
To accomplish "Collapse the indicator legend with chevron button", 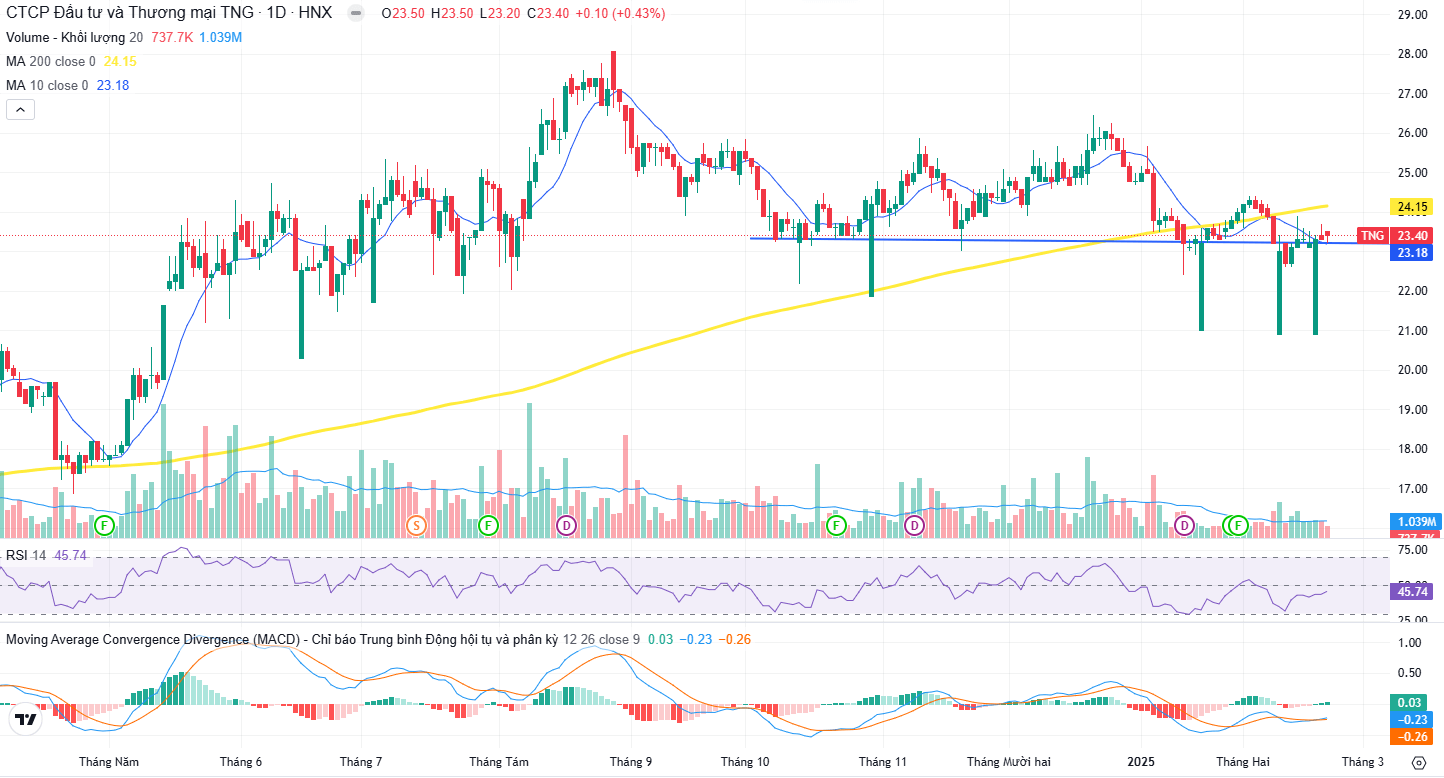I will [20, 110].
